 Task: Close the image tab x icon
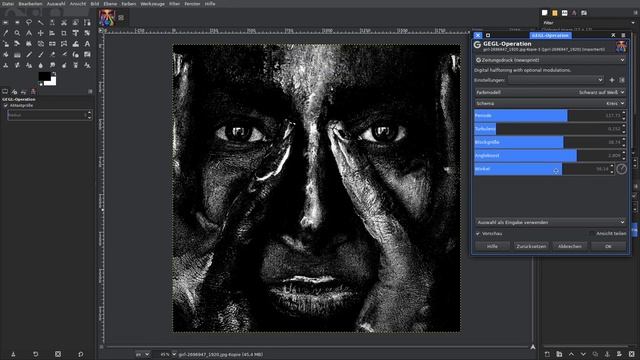[x=121, y=18]
